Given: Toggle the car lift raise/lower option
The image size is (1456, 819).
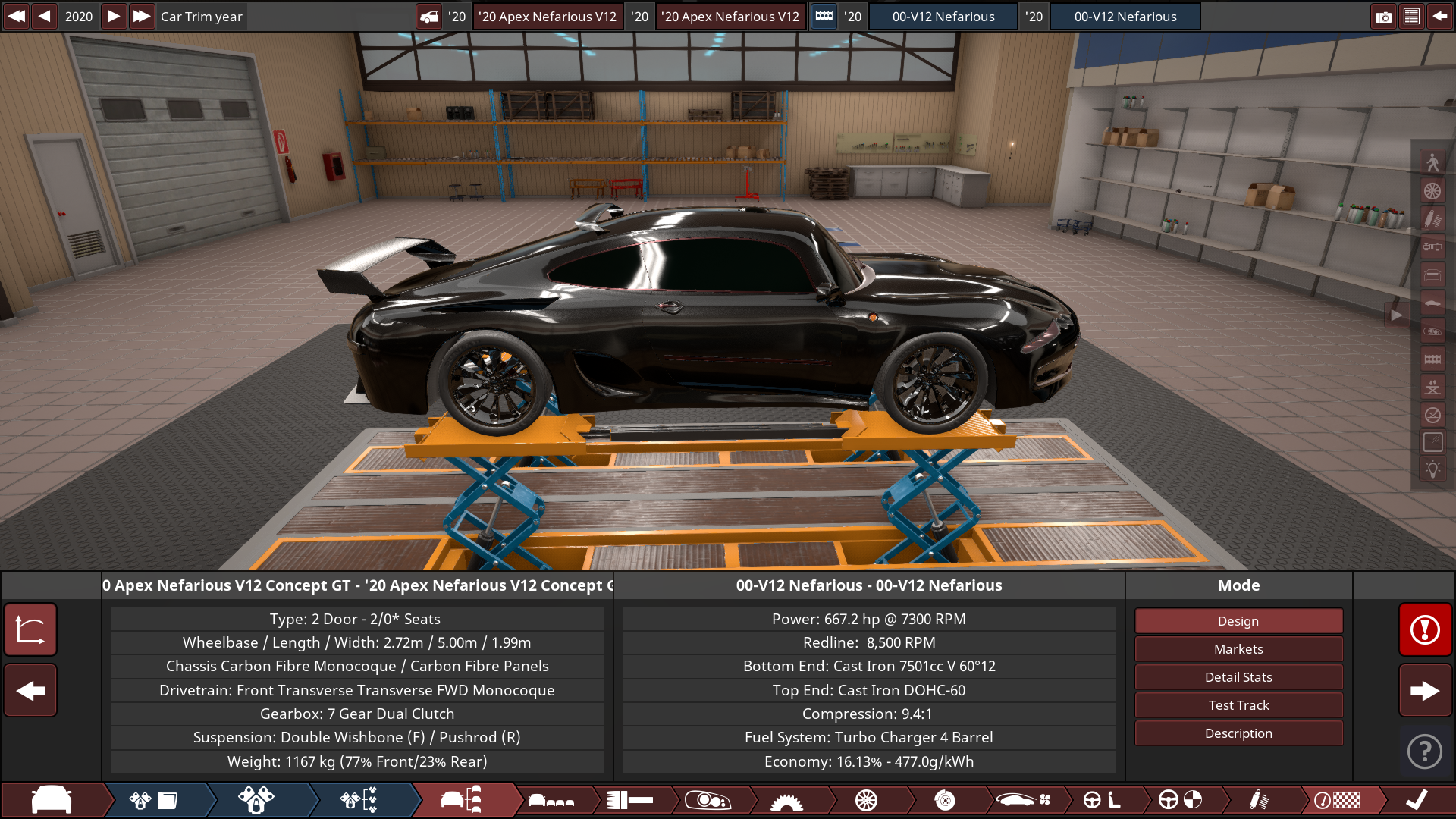Looking at the screenshot, I should coord(1432,387).
